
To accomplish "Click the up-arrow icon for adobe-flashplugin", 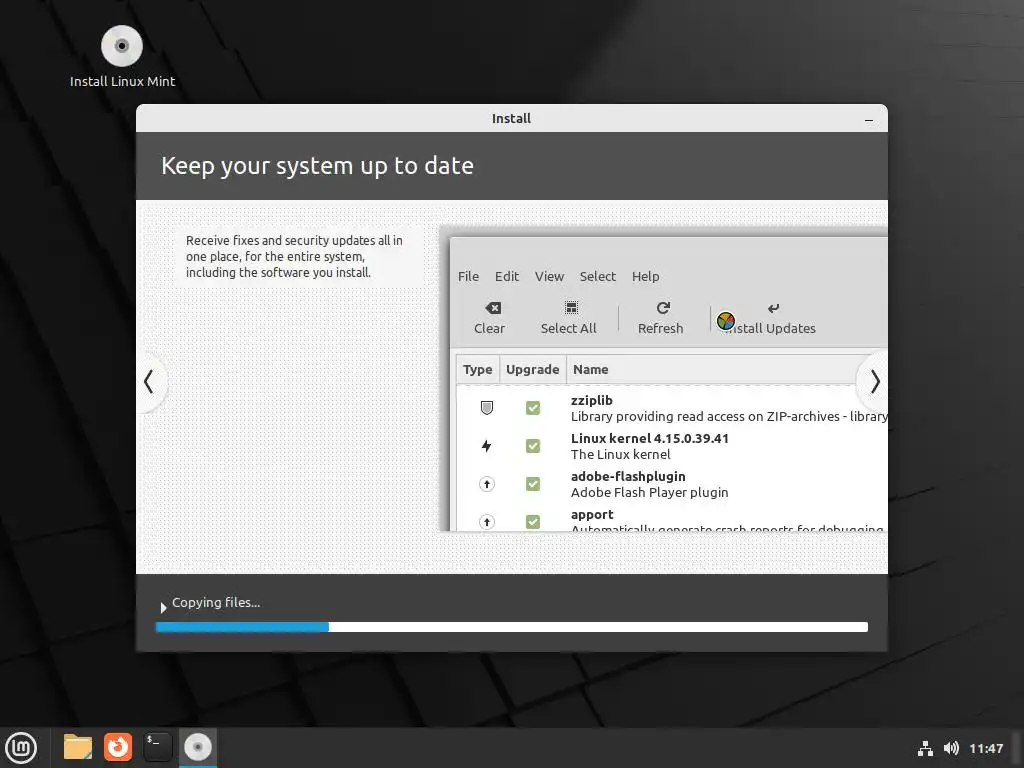I will click(487, 484).
